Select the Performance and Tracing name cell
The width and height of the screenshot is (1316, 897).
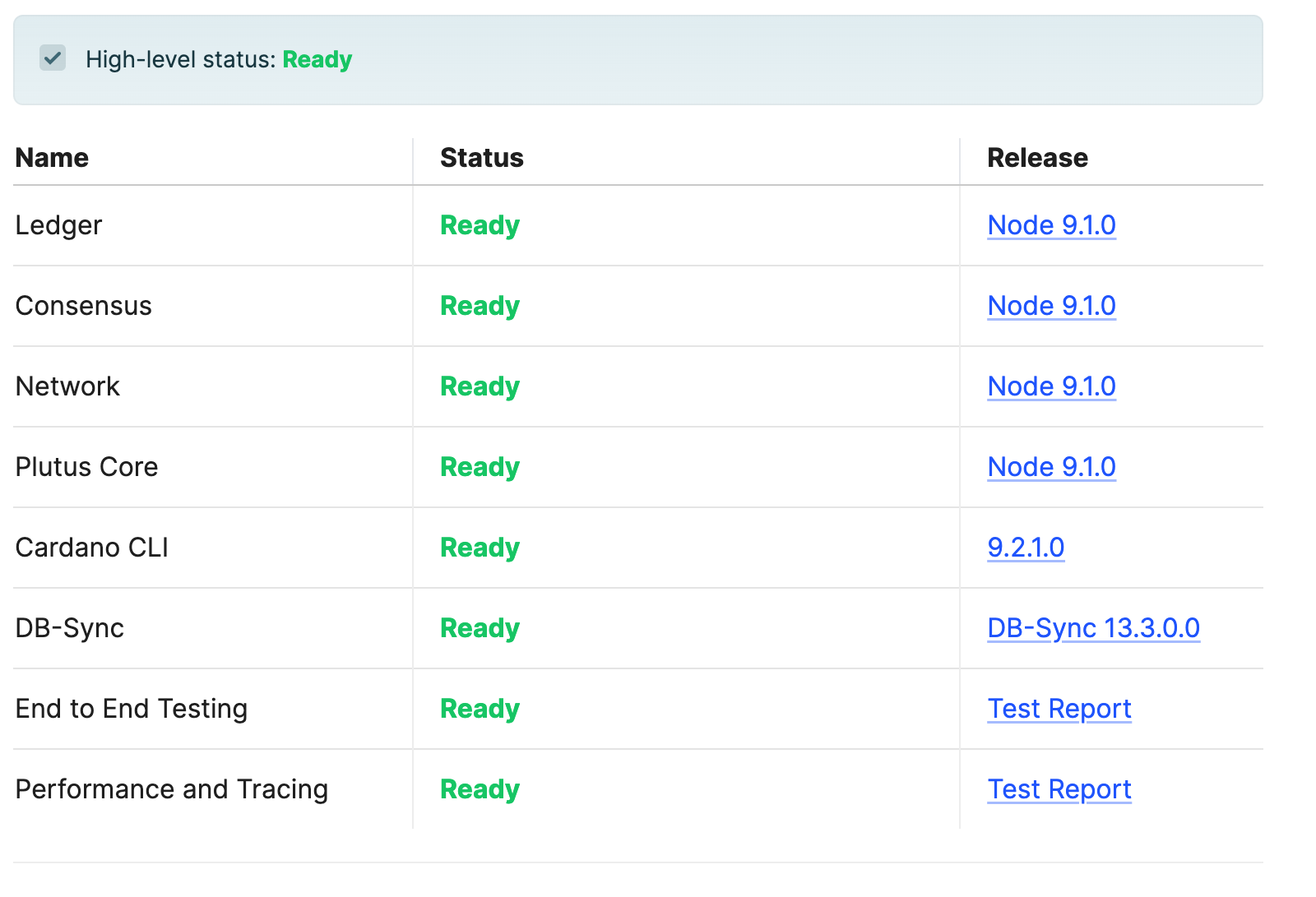(171, 789)
